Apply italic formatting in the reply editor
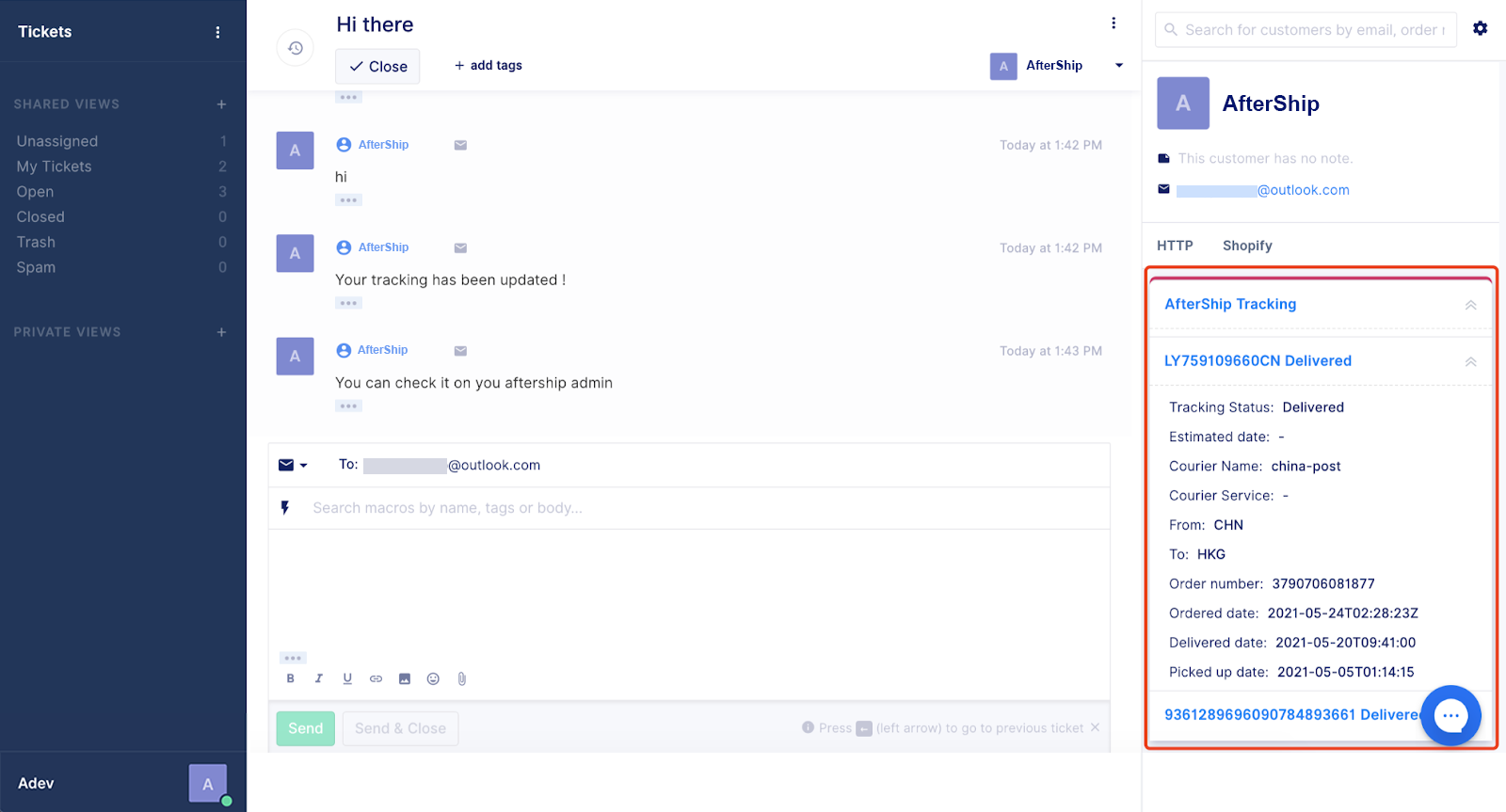The width and height of the screenshot is (1506, 812). pyautogui.click(x=319, y=678)
